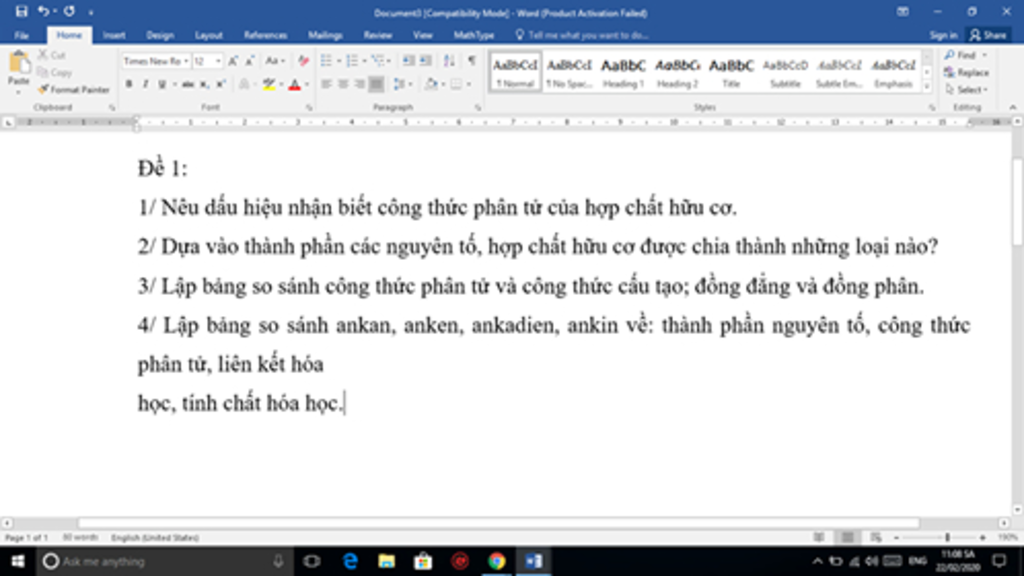The width and height of the screenshot is (1024, 576).
Task: Apply the Heading 1 style
Action: pyautogui.click(x=623, y=72)
